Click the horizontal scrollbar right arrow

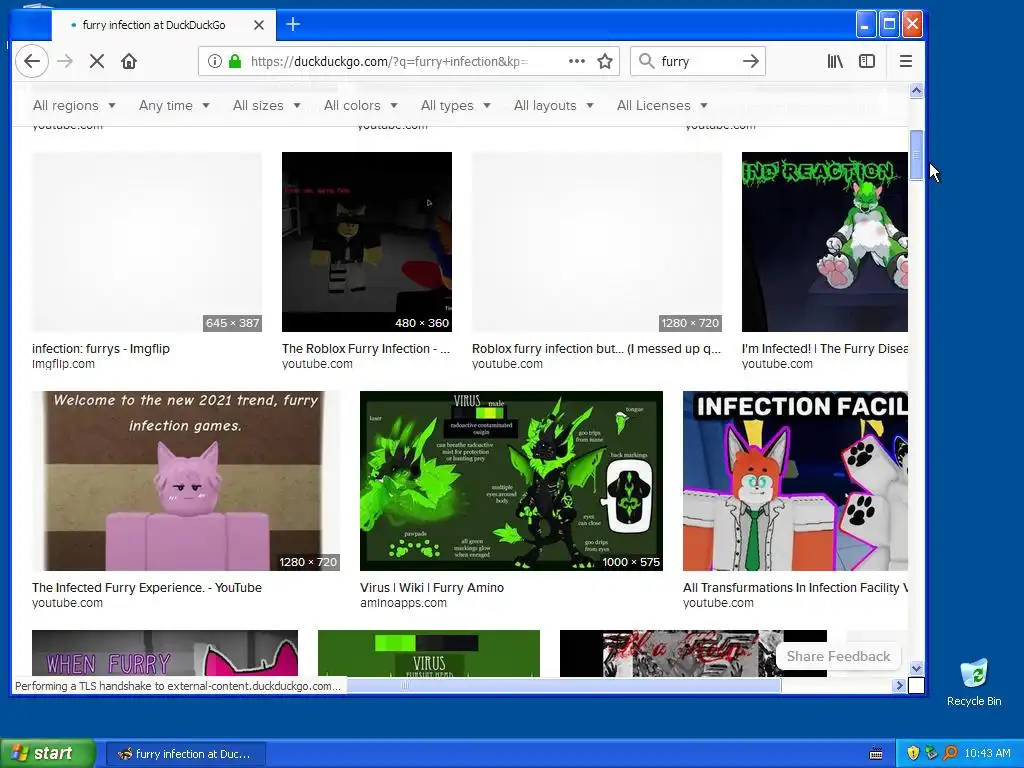point(899,685)
